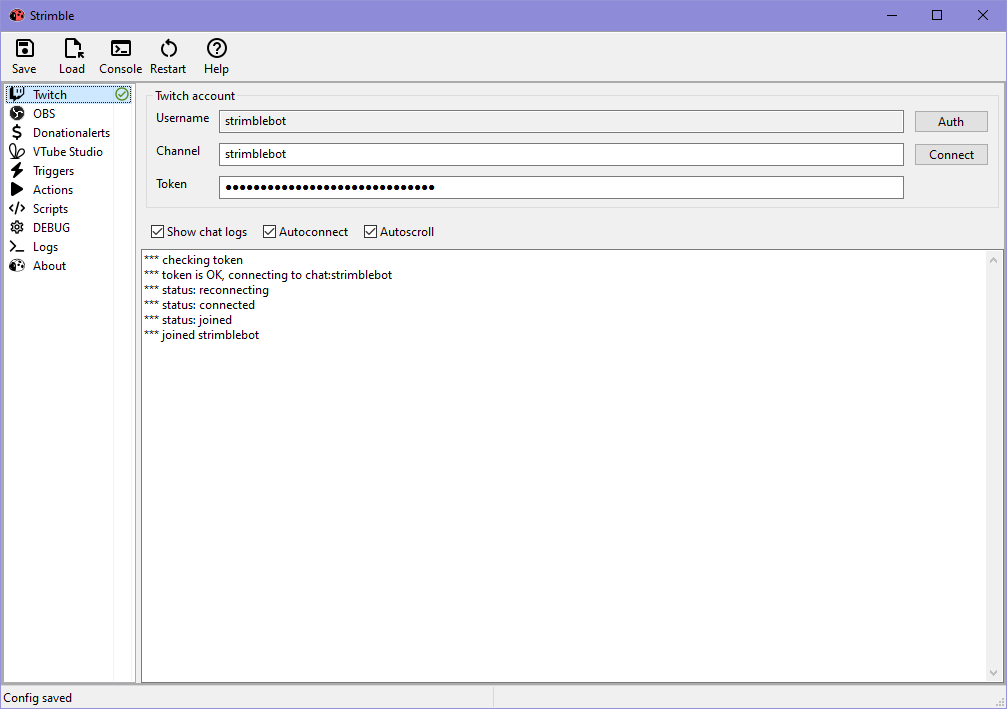Open the Console terminal icon
Image resolution: width=1007 pixels, height=709 pixels.
point(121,49)
